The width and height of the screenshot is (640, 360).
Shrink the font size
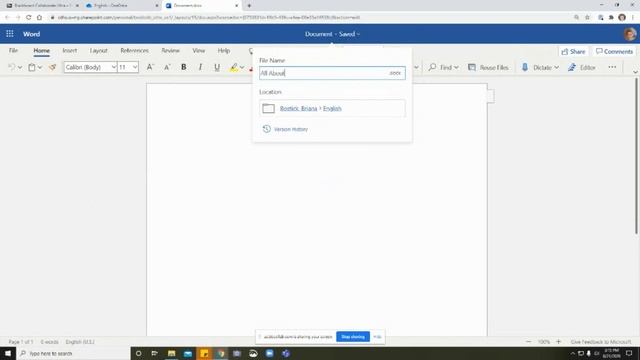[x=167, y=67]
